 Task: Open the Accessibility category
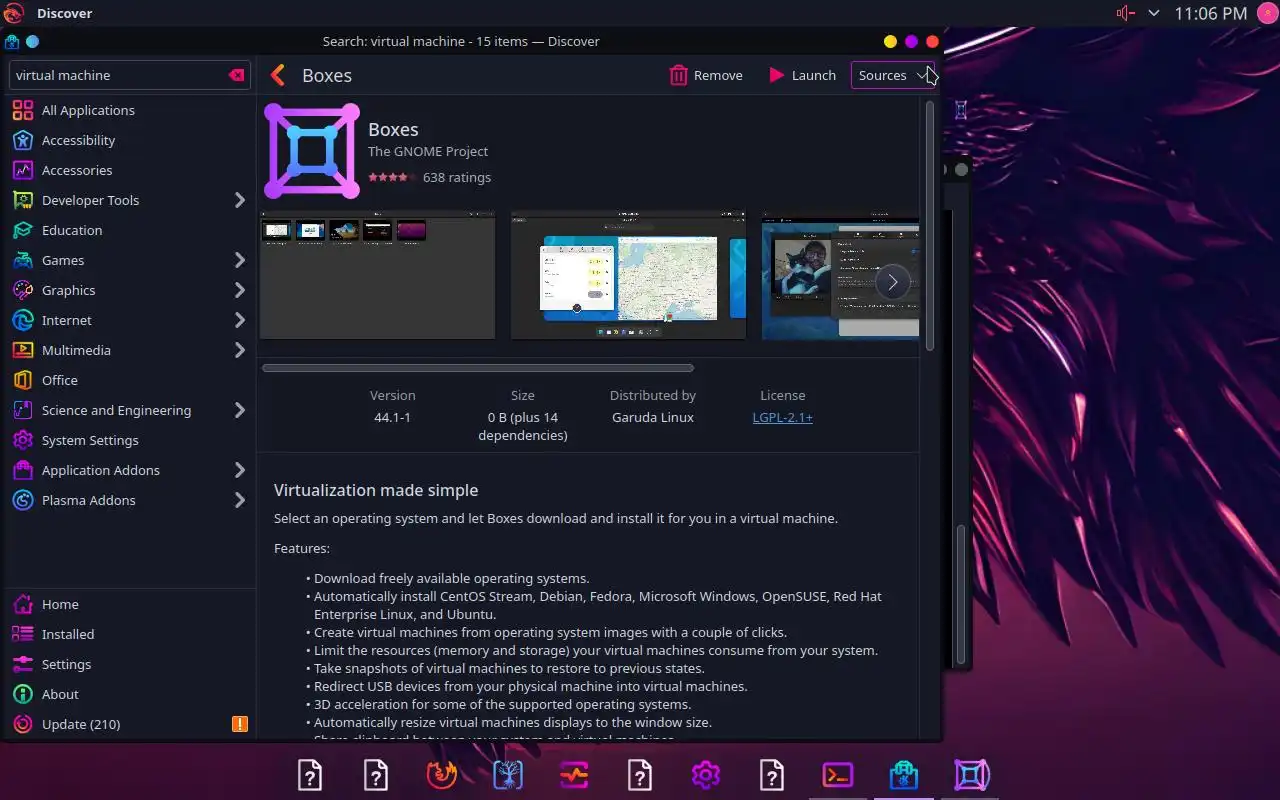(x=128, y=140)
